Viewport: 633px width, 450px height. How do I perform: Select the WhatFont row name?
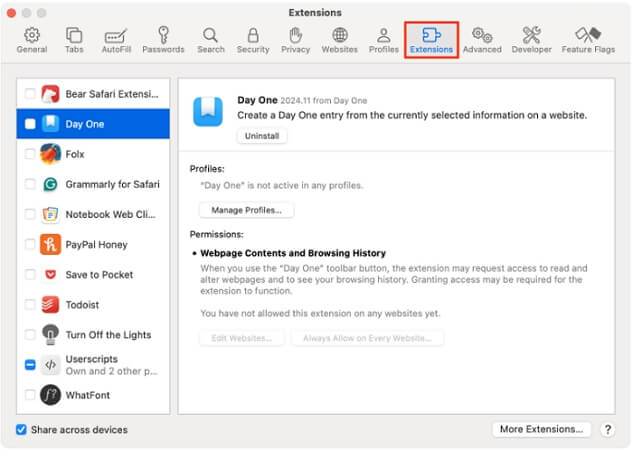tap(88, 395)
